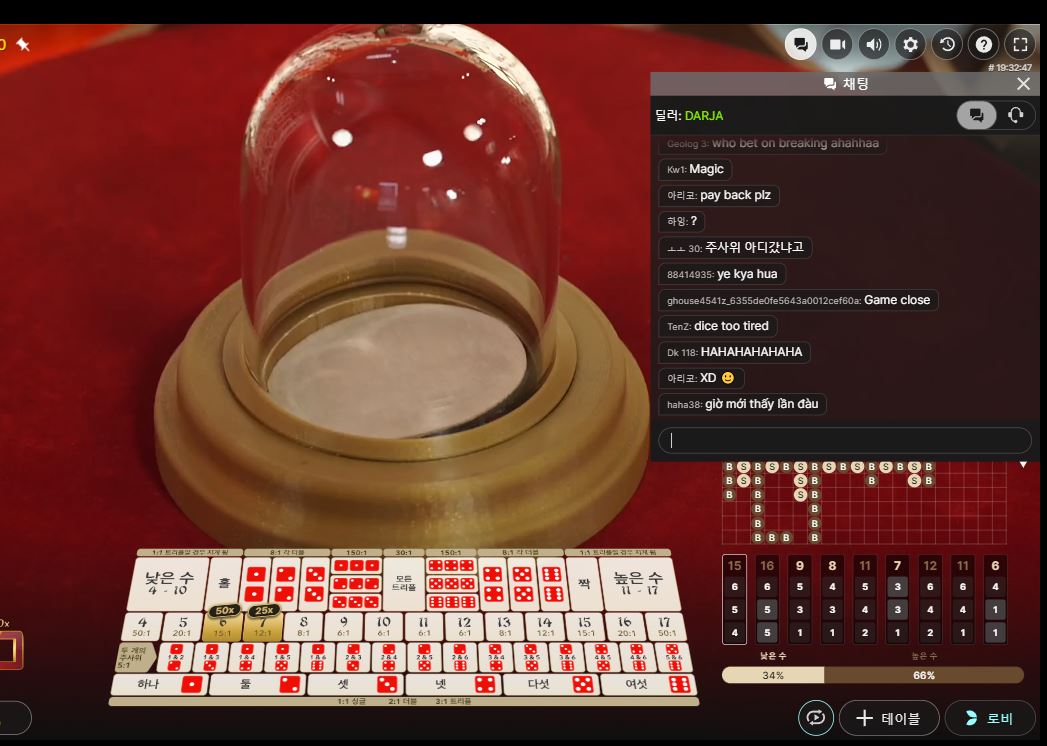
Task: Select the 모든 트리플 any triple bet
Action: pos(404,584)
